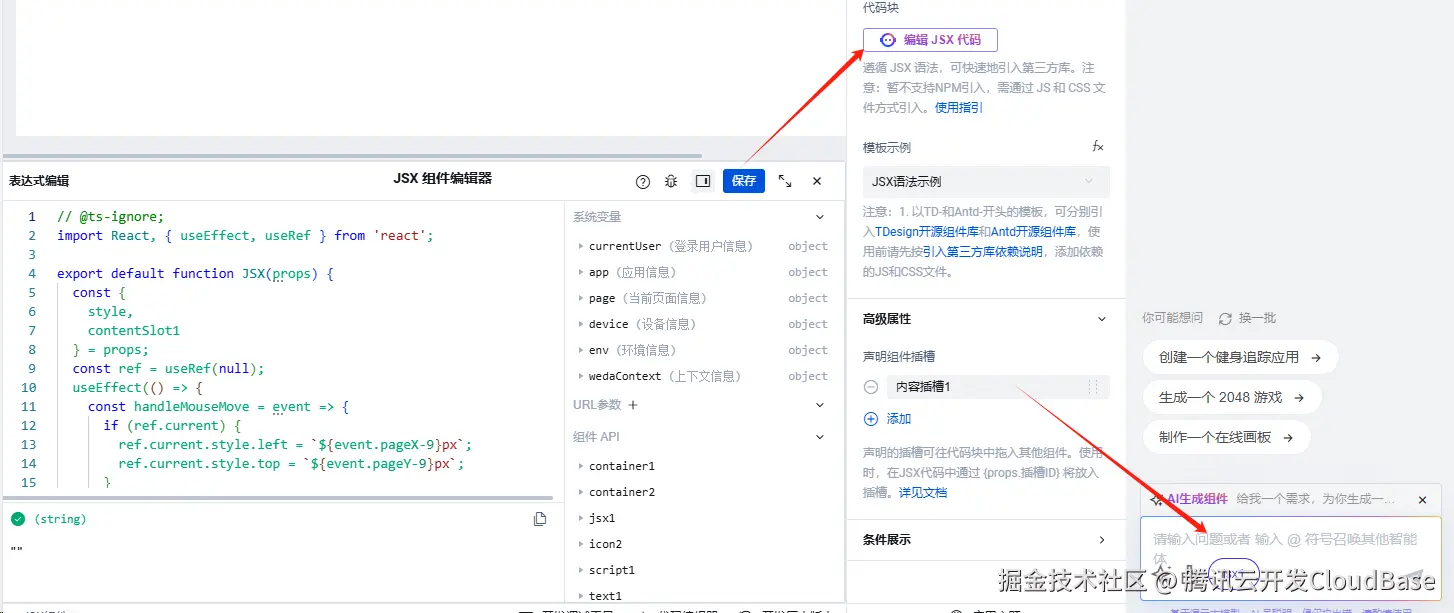
Task: Click the plus icon beside 添加
Action: (871, 419)
